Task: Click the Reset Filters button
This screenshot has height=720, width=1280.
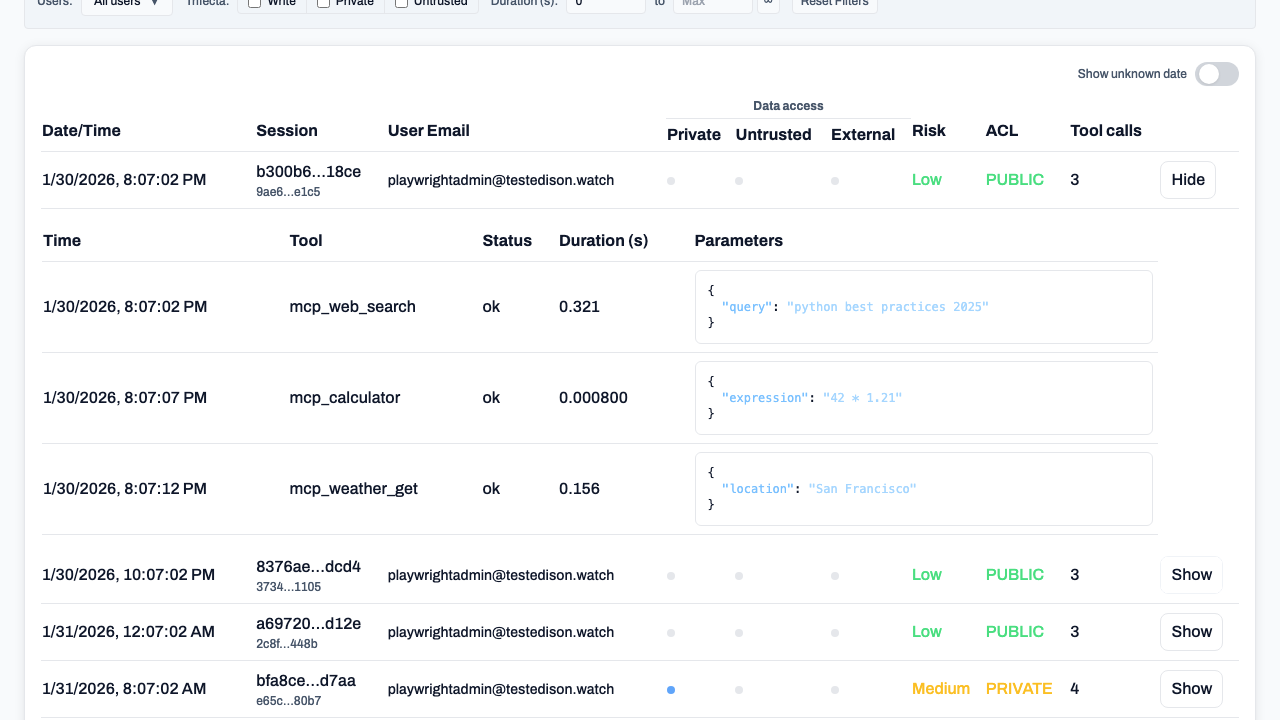Action: [x=835, y=4]
